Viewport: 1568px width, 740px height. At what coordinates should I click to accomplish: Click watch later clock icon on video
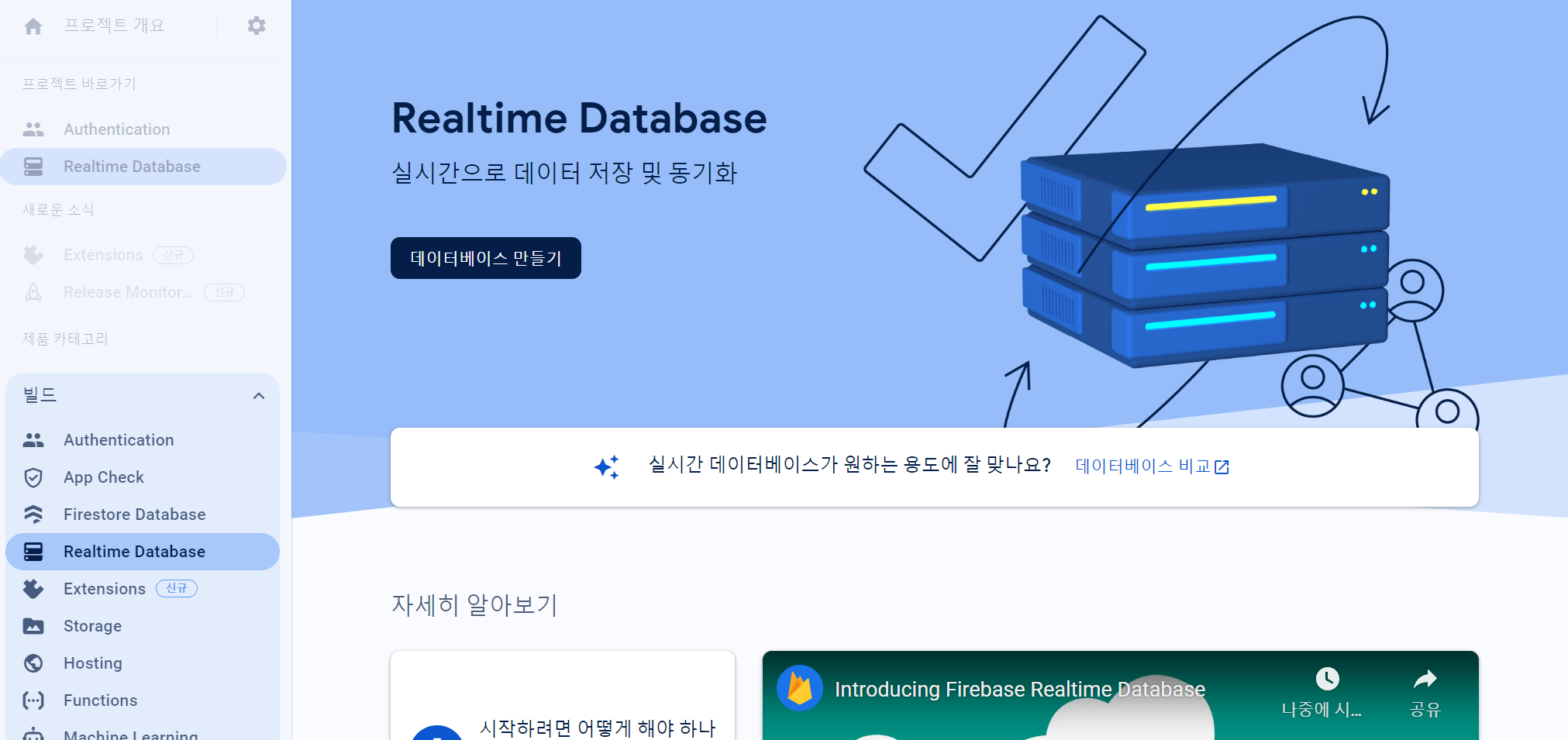pyautogui.click(x=1327, y=680)
